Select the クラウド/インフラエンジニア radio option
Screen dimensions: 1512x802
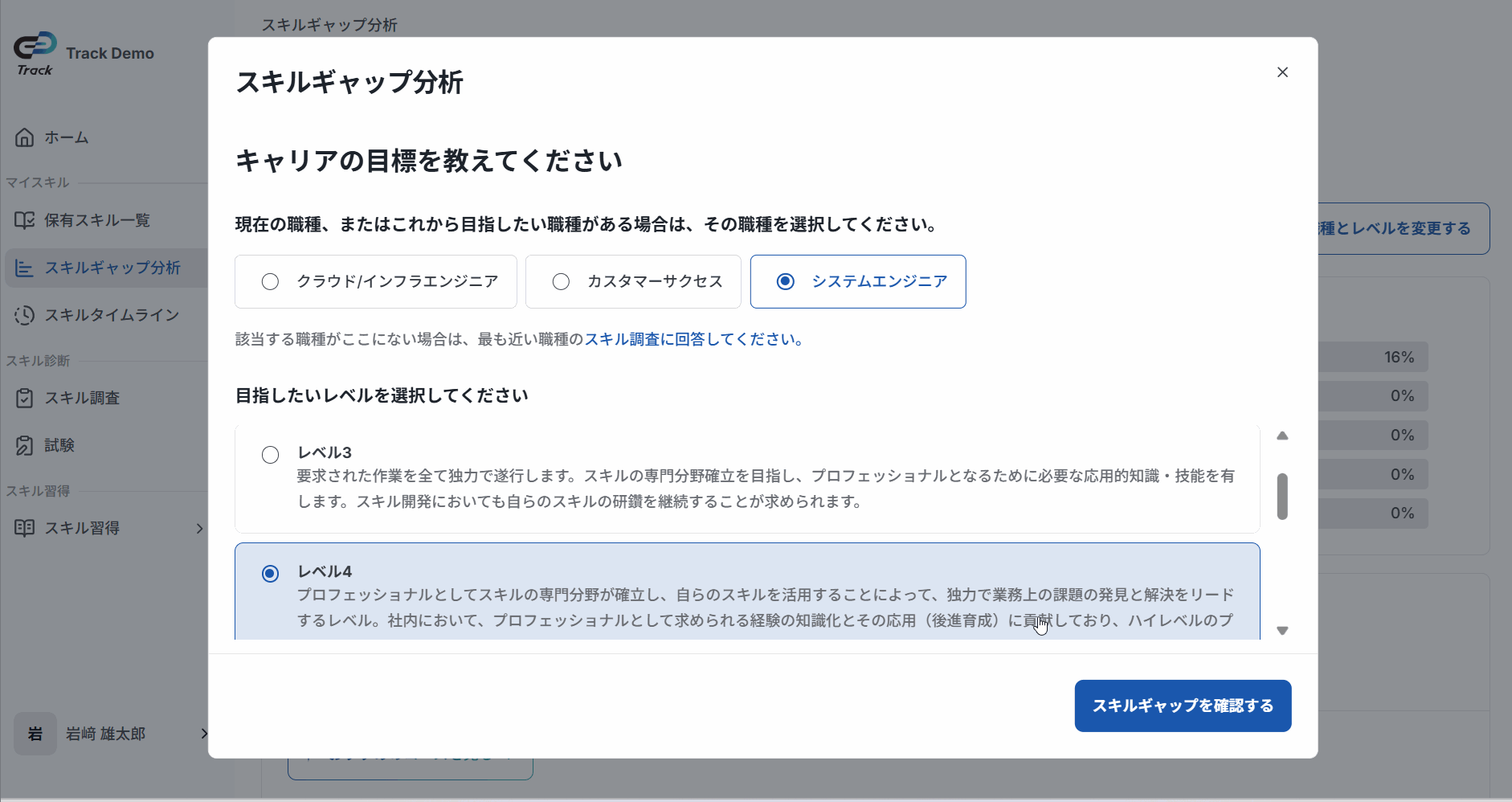pyautogui.click(x=271, y=281)
